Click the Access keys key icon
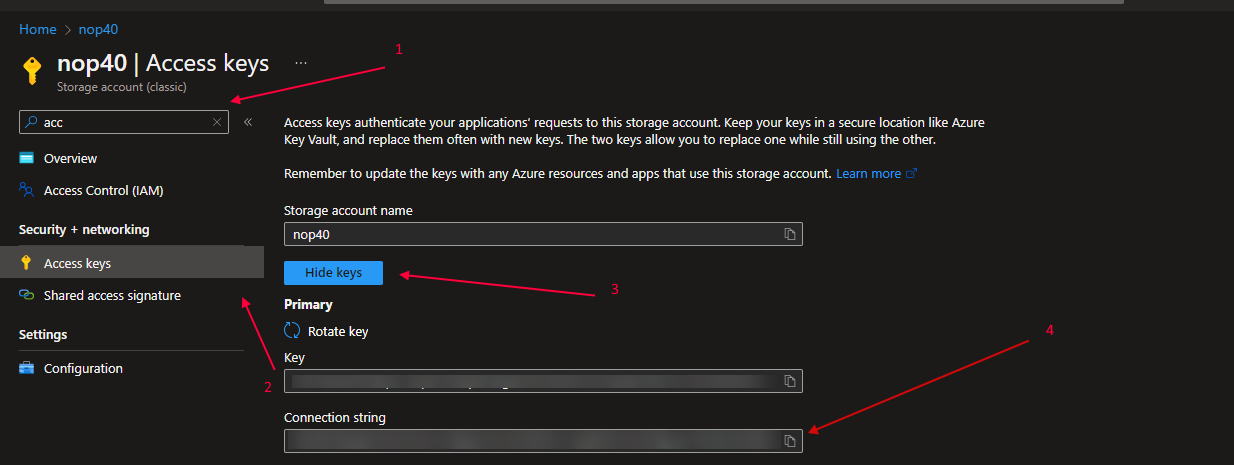Screen dimensions: 1234x465 point(27,263)
